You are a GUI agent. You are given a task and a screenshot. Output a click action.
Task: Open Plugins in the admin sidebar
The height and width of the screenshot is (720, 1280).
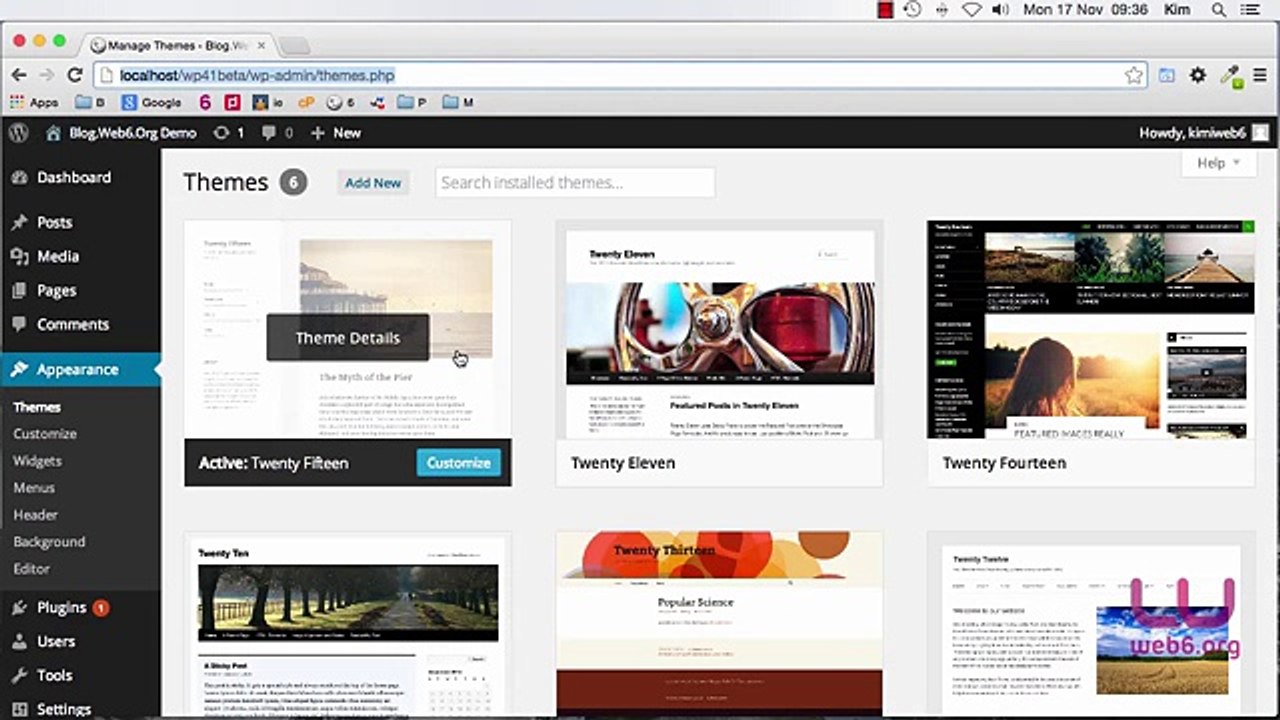click(x=60, y=607)
